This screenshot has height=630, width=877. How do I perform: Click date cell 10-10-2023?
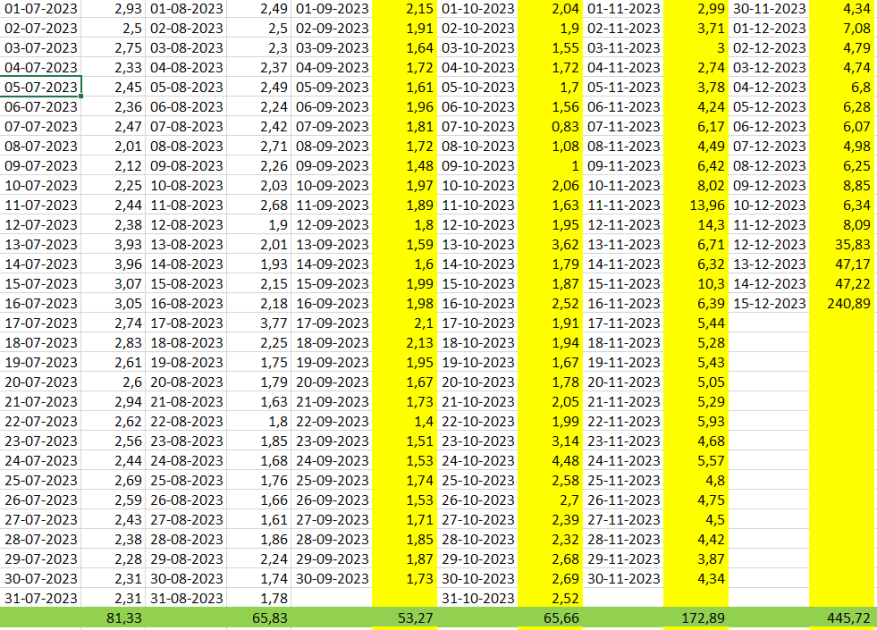pos(478,186)
